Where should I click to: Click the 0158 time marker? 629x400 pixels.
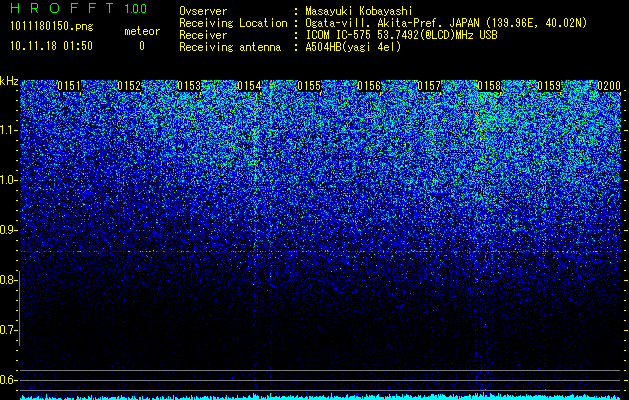489,86
